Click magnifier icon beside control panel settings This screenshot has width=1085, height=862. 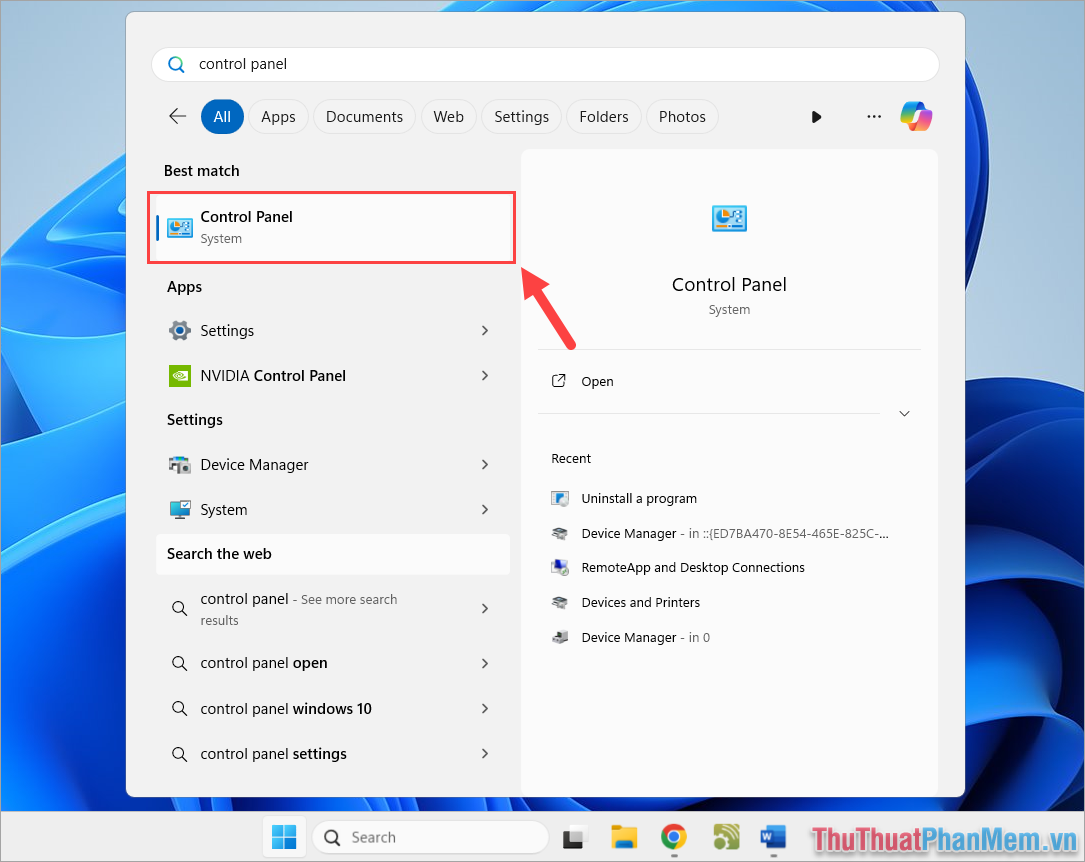(x=179, y=754)
